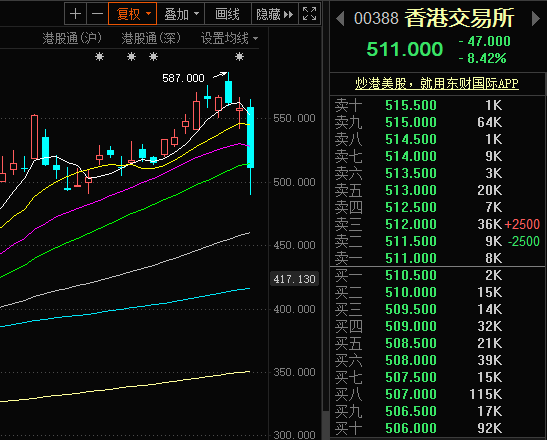Select ask price 513.000 in 卖五 row
547x440 pixels.
click(x=411, y=190)
